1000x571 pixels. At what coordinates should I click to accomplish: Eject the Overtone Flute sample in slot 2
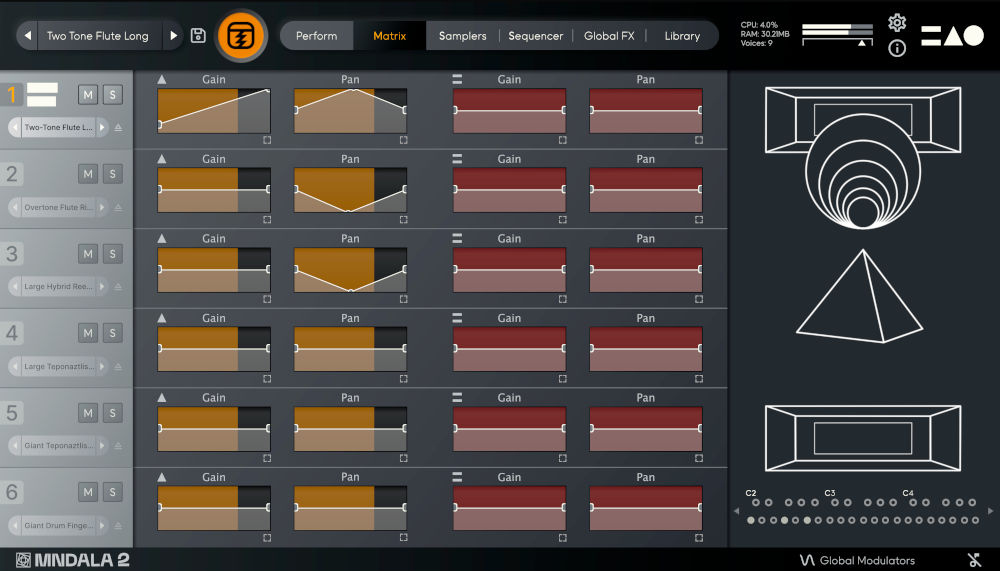(x=118, y=207)
